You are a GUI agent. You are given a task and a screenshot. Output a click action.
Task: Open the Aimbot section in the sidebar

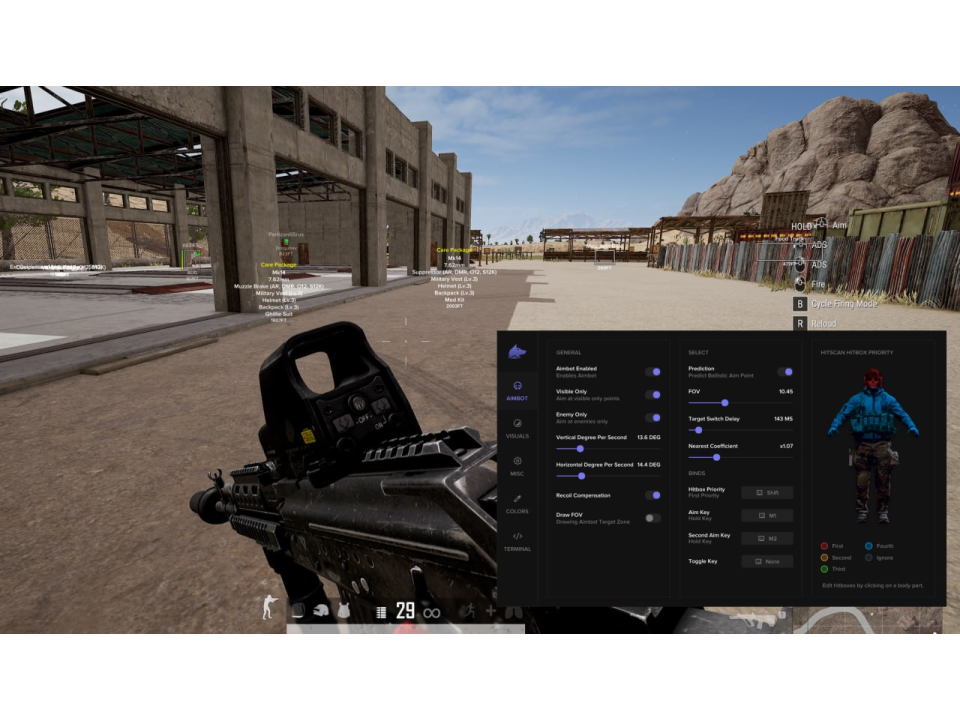coord(517,391)
